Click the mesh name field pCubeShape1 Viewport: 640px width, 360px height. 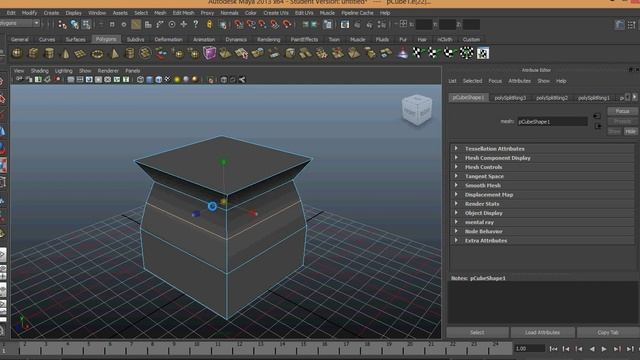coord(552,122)
